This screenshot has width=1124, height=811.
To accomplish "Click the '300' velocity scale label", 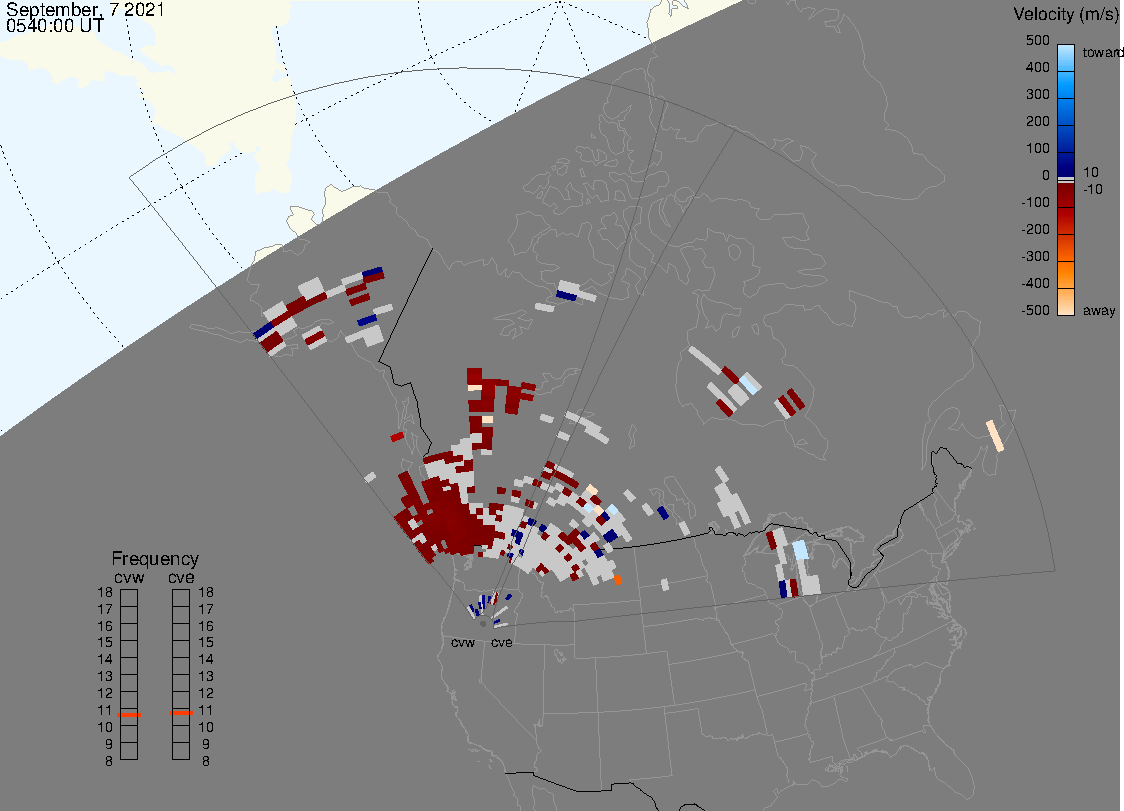I will (x=1037, y=95).
